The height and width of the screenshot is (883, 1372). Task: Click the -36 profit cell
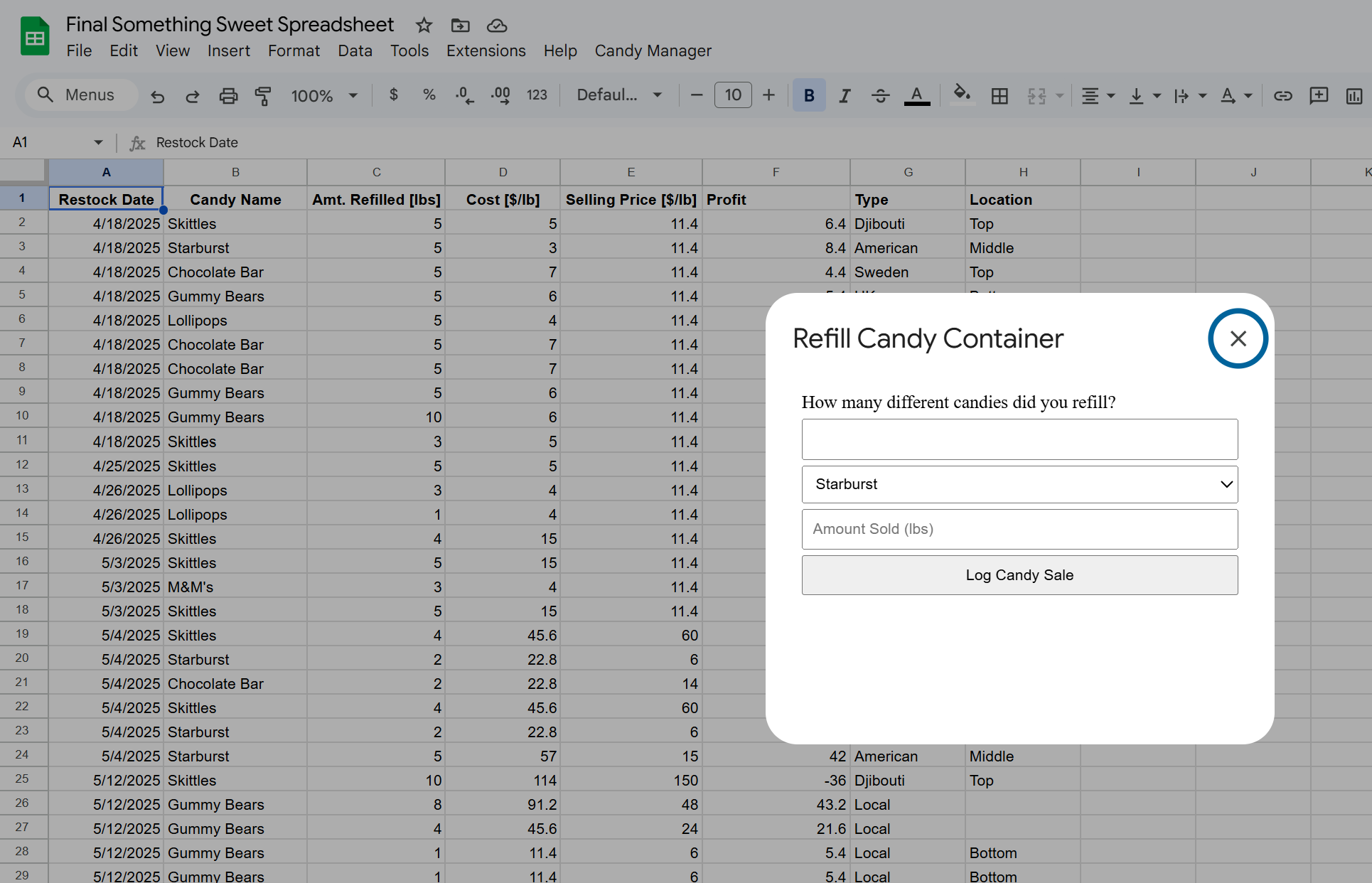(776, 781)
